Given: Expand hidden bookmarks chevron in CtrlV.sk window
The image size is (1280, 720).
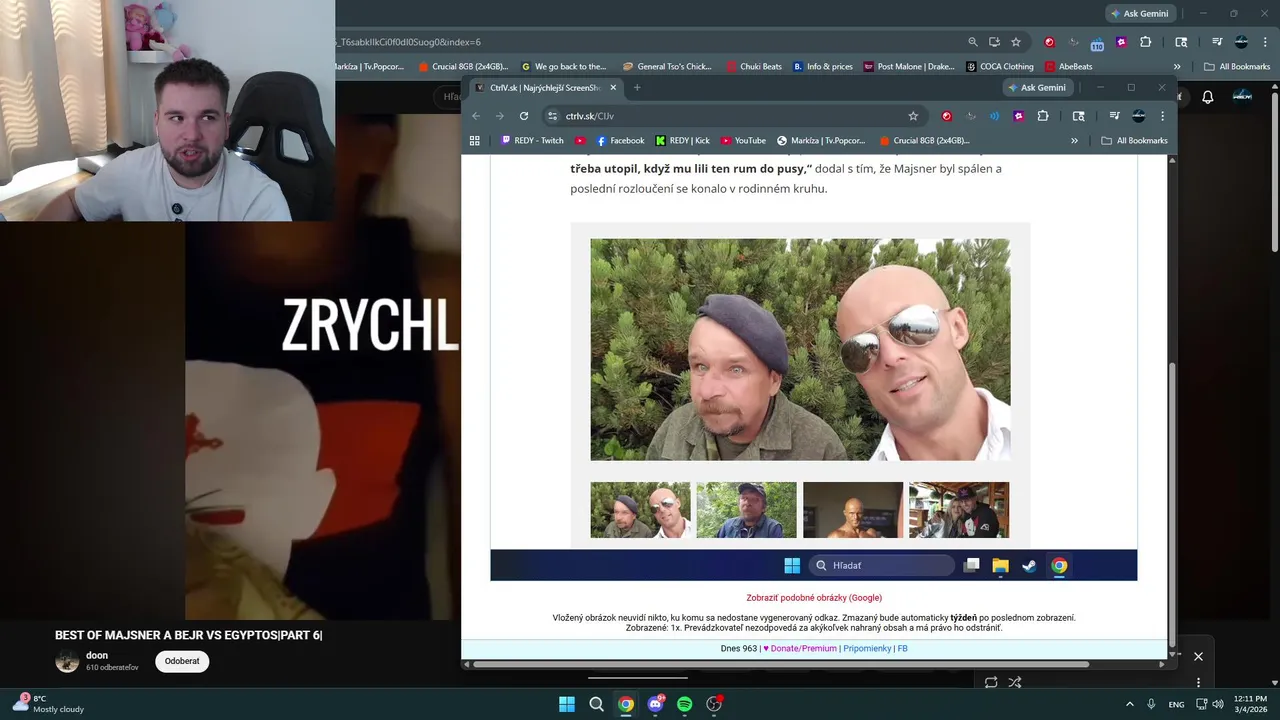Looking at the screenshot, I should tap(1075, 141).
